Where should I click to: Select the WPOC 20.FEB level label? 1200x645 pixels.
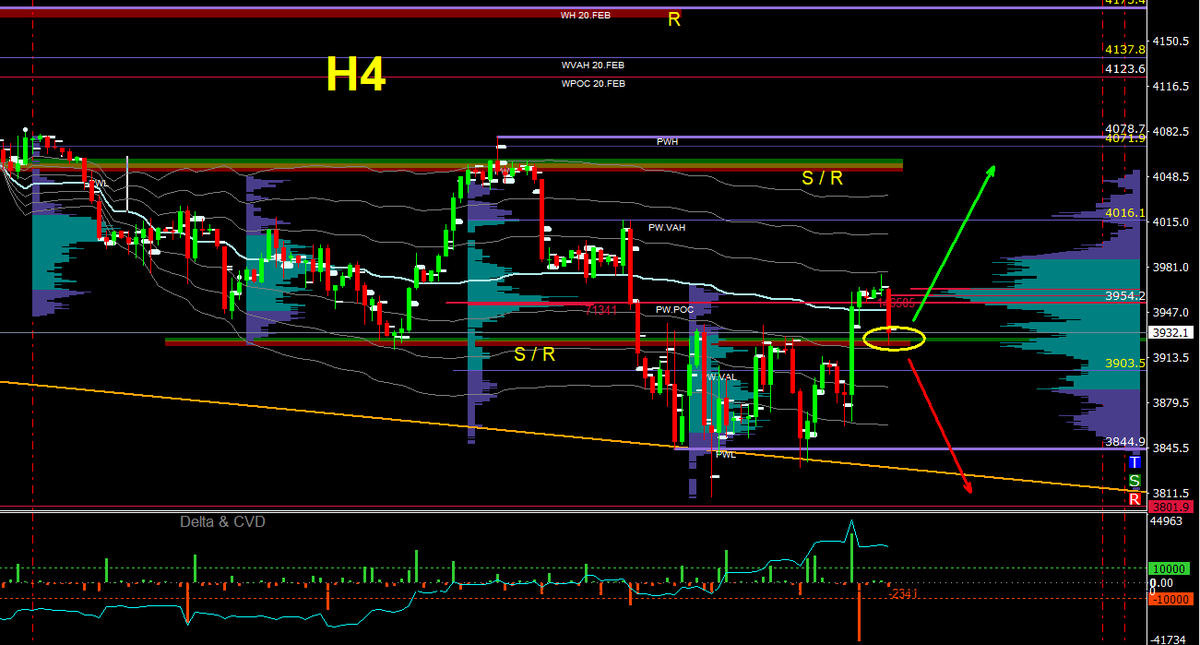click(x=593, y=83)
